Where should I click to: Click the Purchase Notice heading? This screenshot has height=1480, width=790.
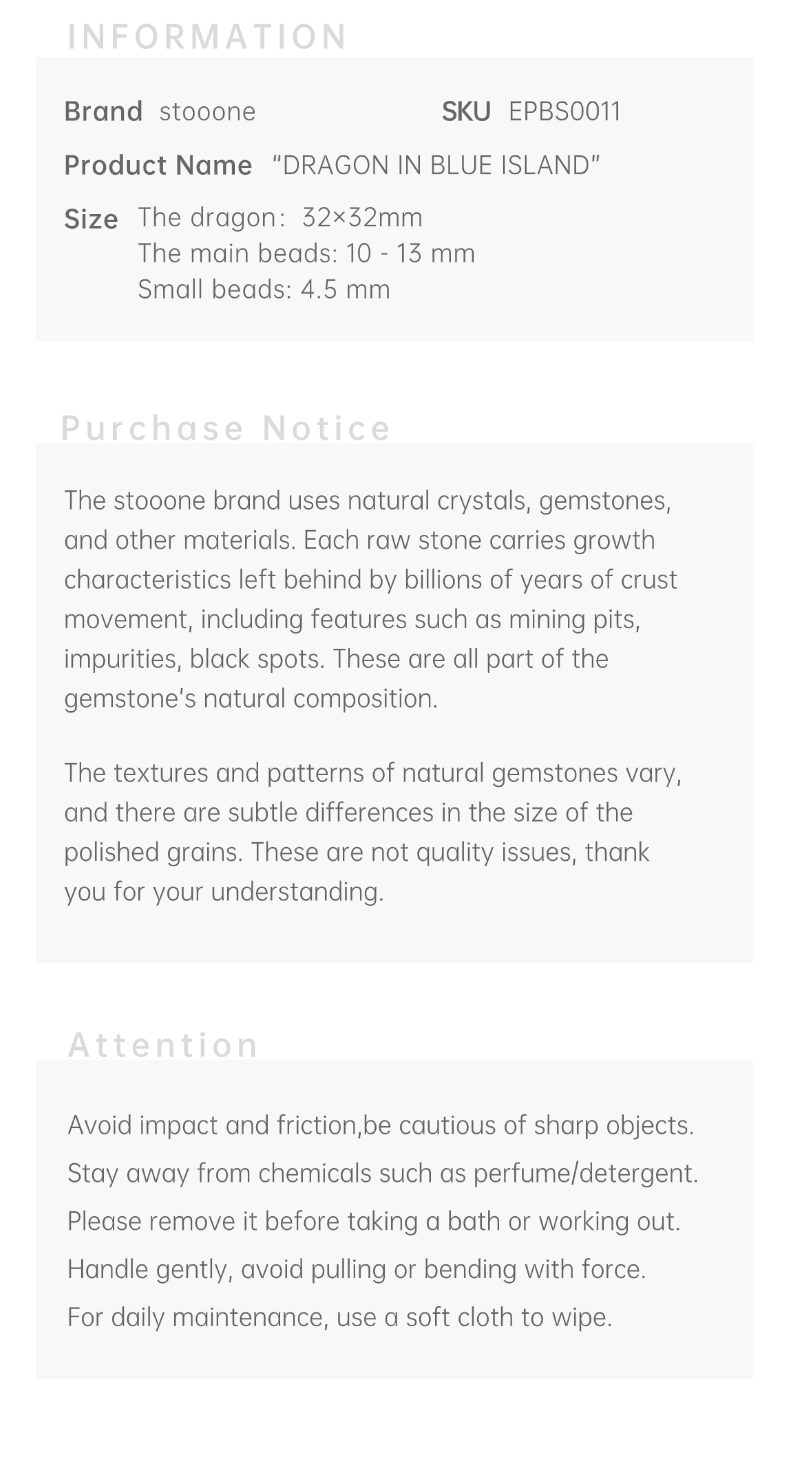[226, 428]
